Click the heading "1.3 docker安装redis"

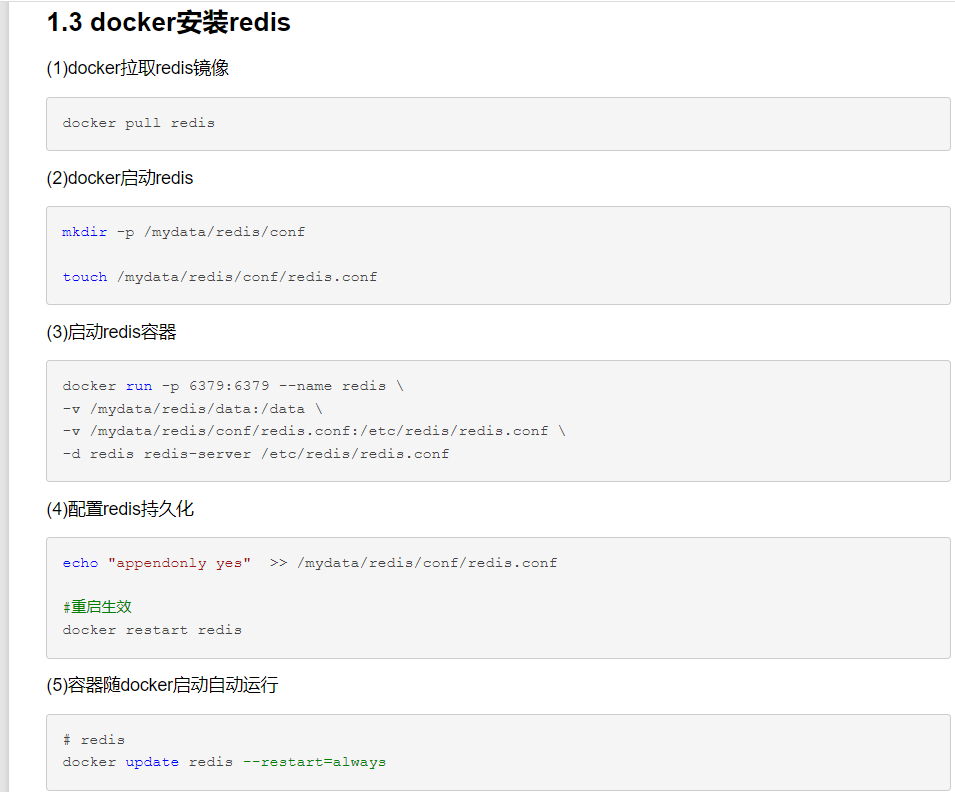[168, 22]
